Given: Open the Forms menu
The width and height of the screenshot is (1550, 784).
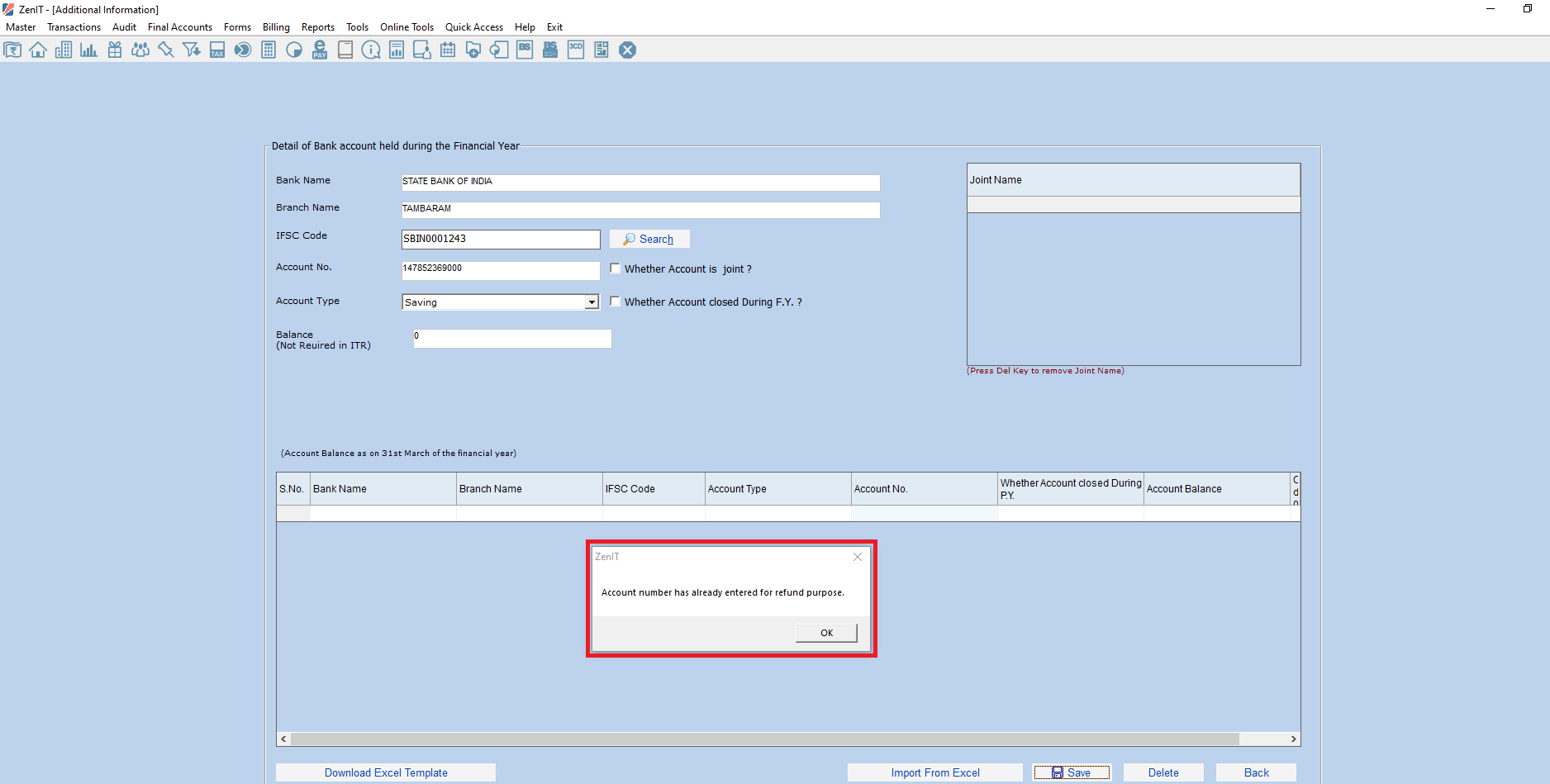Looking at the screenshot, I should [x=237, y=27].
